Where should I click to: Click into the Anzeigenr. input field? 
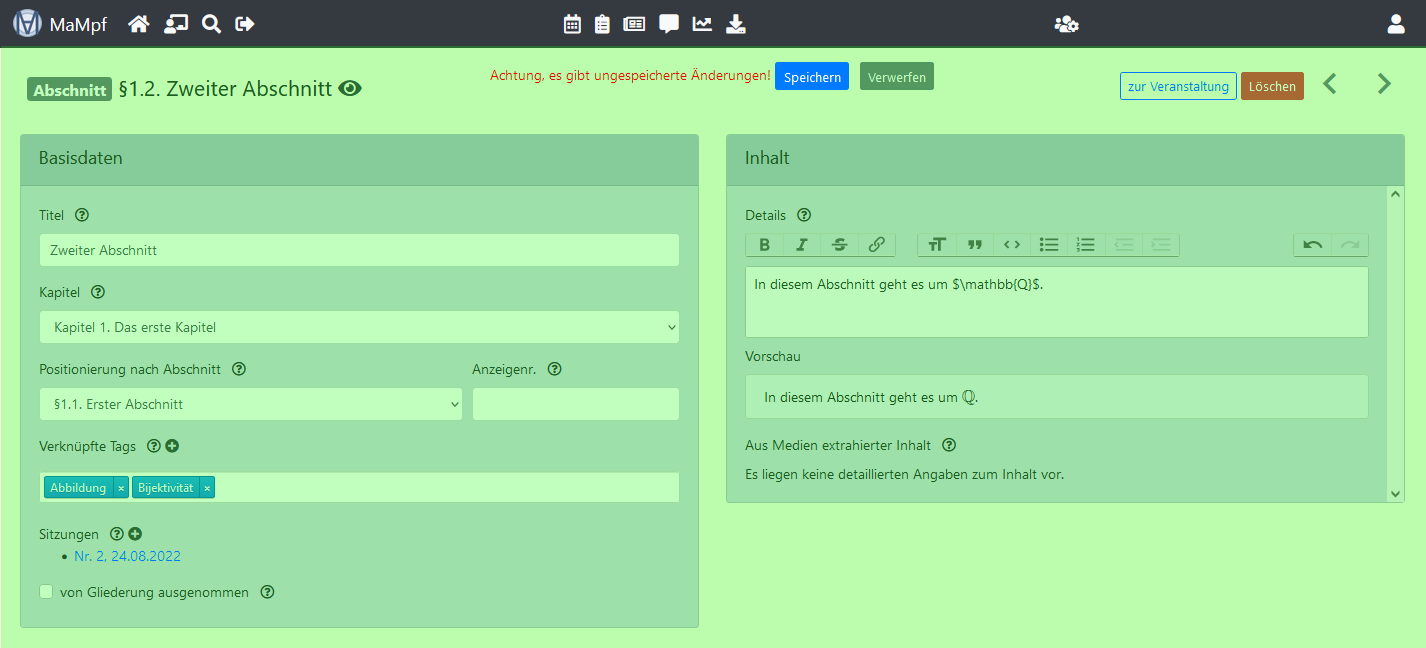tap(576, 404)
